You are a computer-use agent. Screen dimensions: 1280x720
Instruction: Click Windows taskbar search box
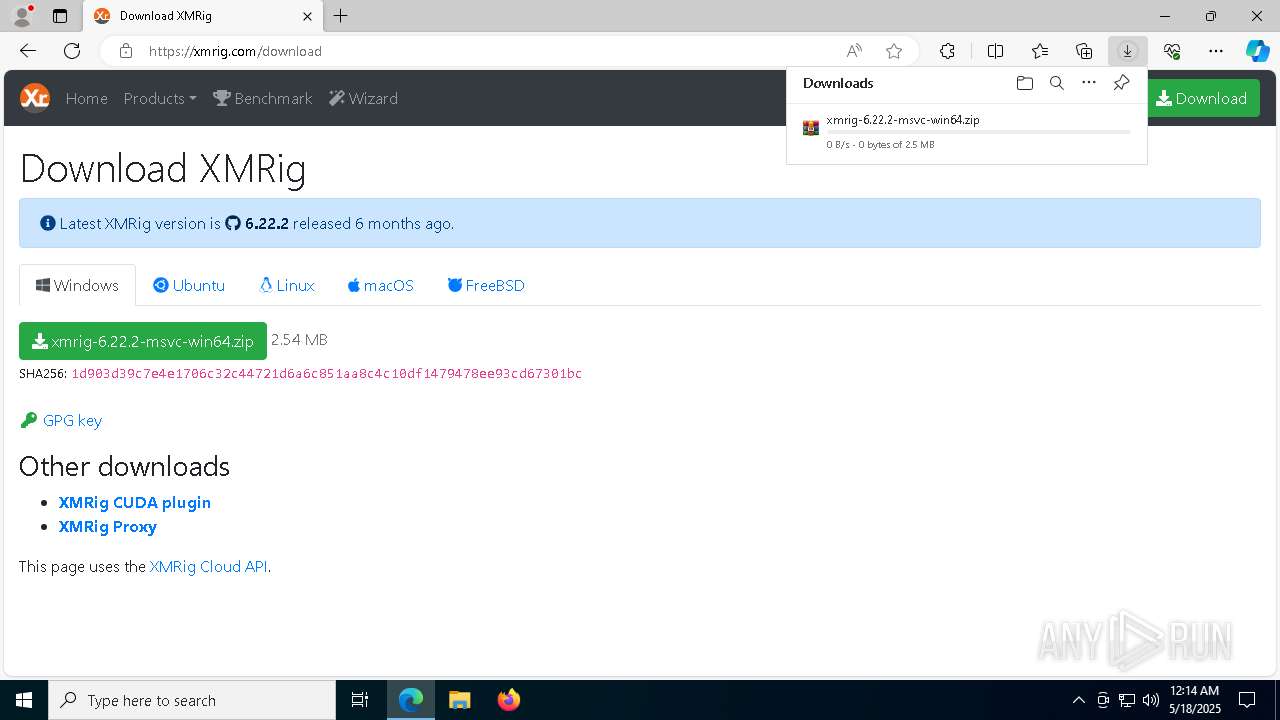(x=192, y=700)
